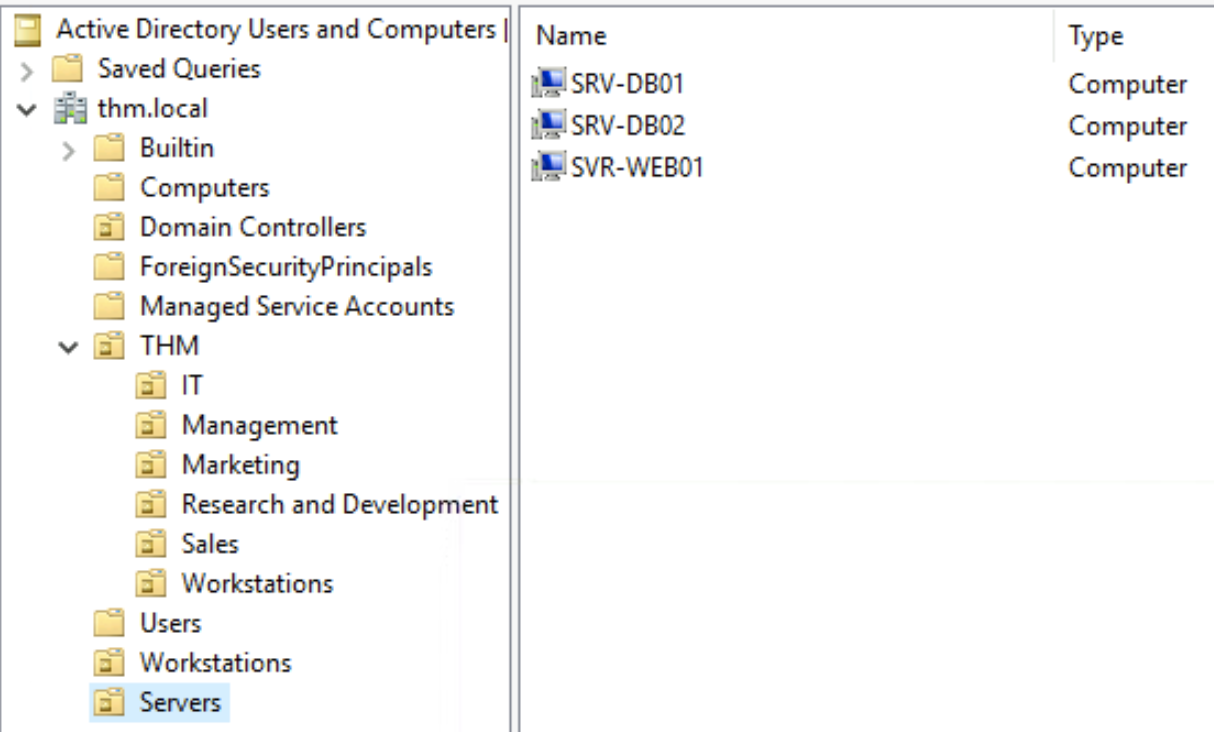Screen dimensions: 1214x732
Task: Select the Workstations label nested under THM
Action: pos(257,583)
